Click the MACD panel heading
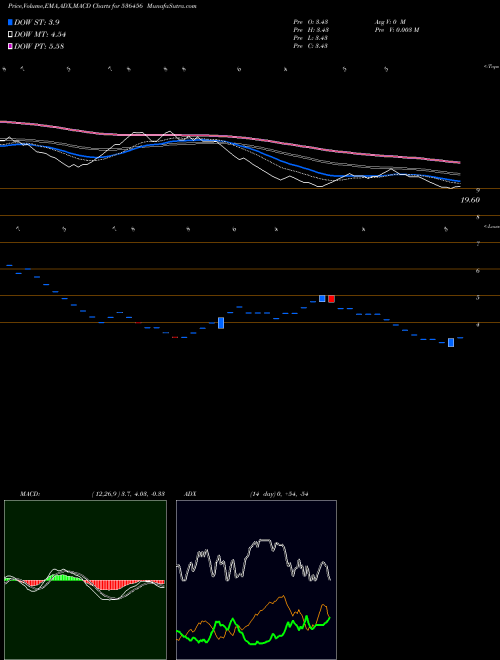500x660 pixels. 30,494
